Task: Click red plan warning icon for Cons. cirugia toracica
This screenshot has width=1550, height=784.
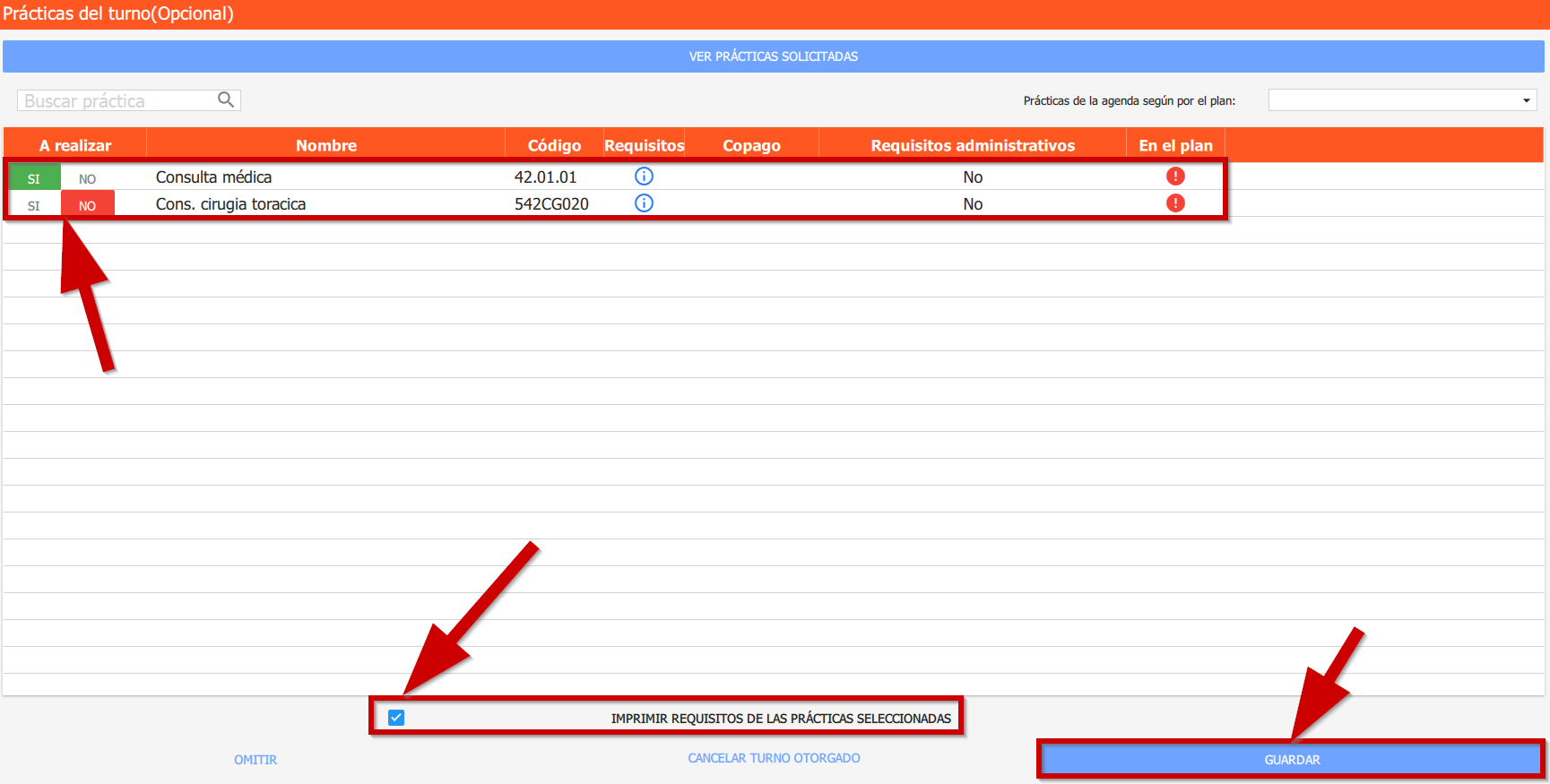Action: coord(1175,203)
